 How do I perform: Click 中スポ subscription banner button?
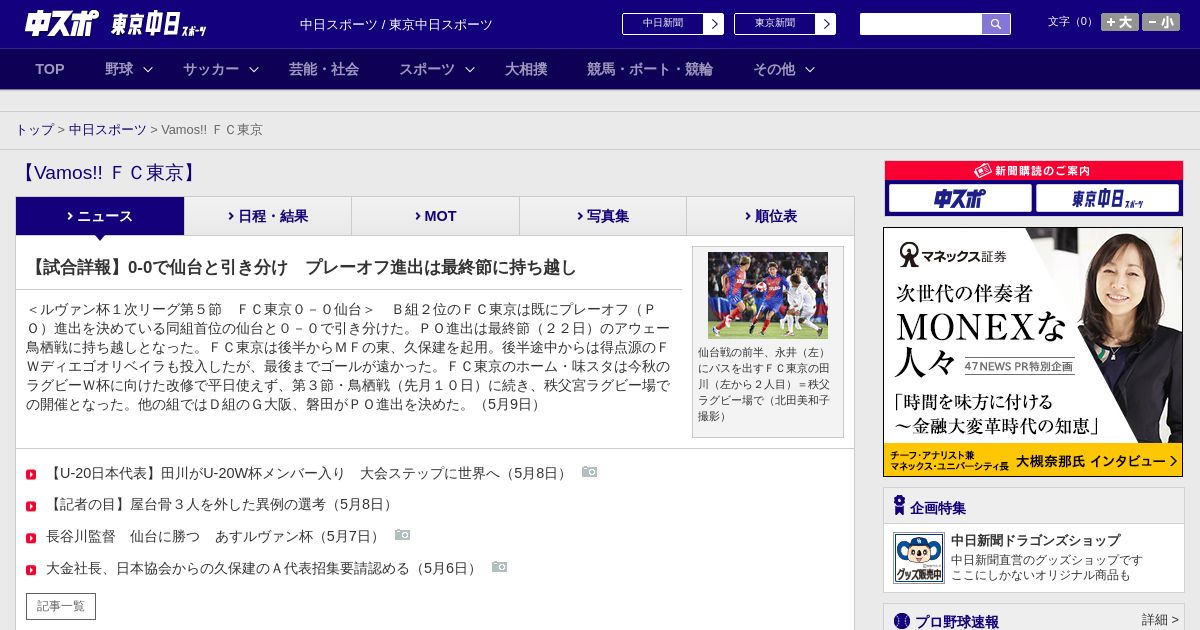pyautogui.click(x=960, y=198)
